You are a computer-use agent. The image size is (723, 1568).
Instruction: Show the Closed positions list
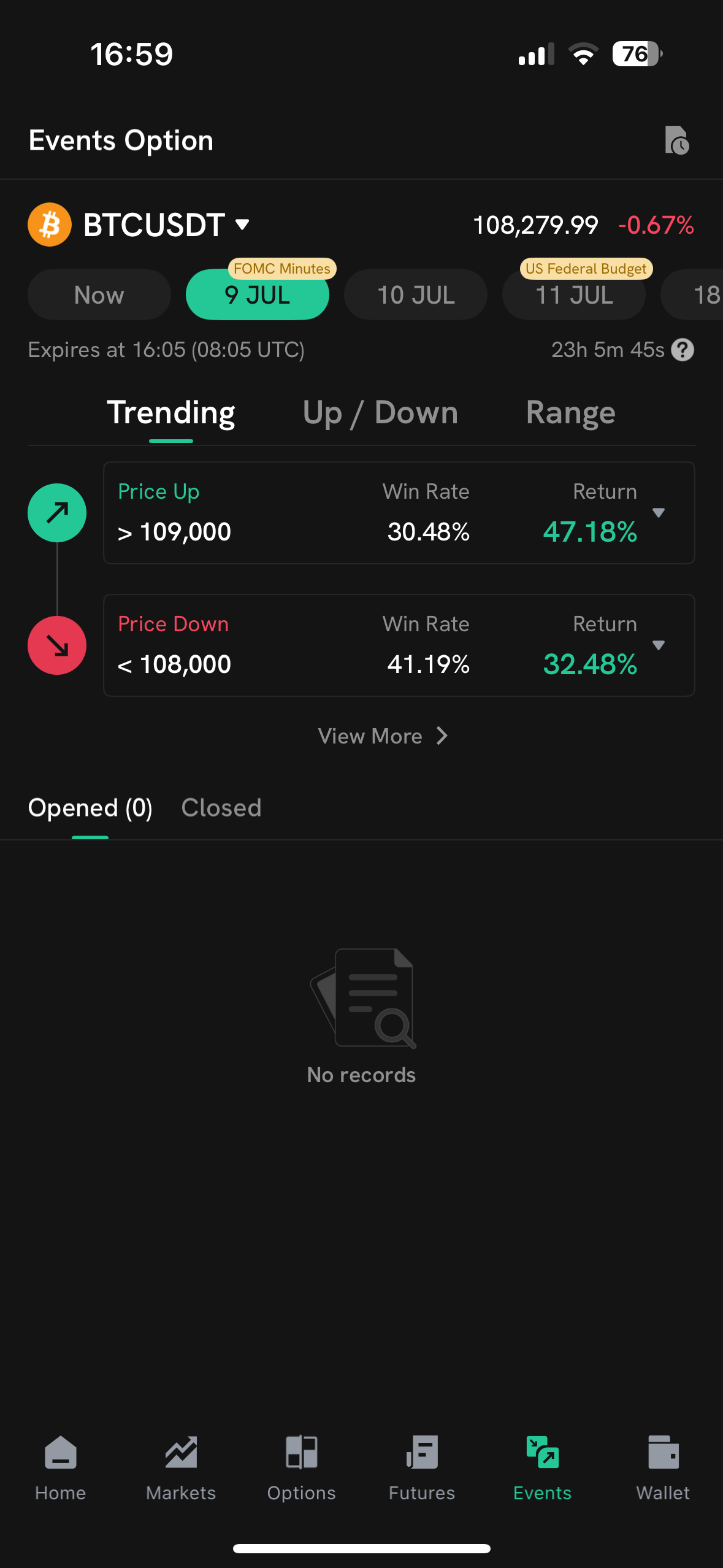pos(221,807)
